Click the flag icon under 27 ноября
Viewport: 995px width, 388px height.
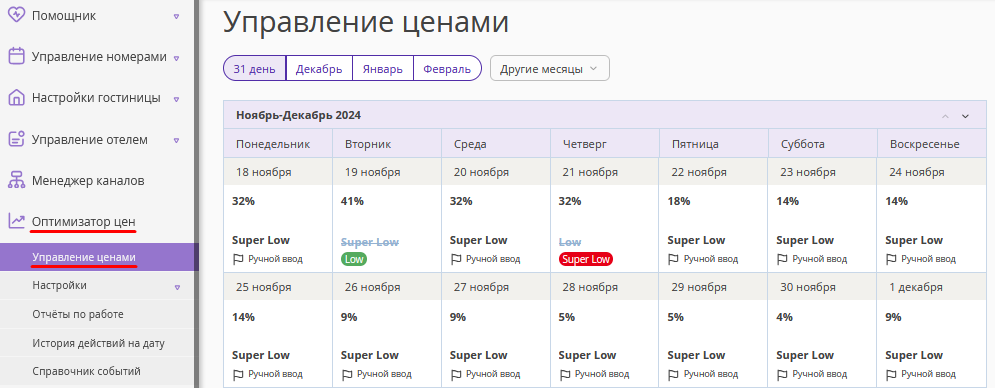coord(456,374)
